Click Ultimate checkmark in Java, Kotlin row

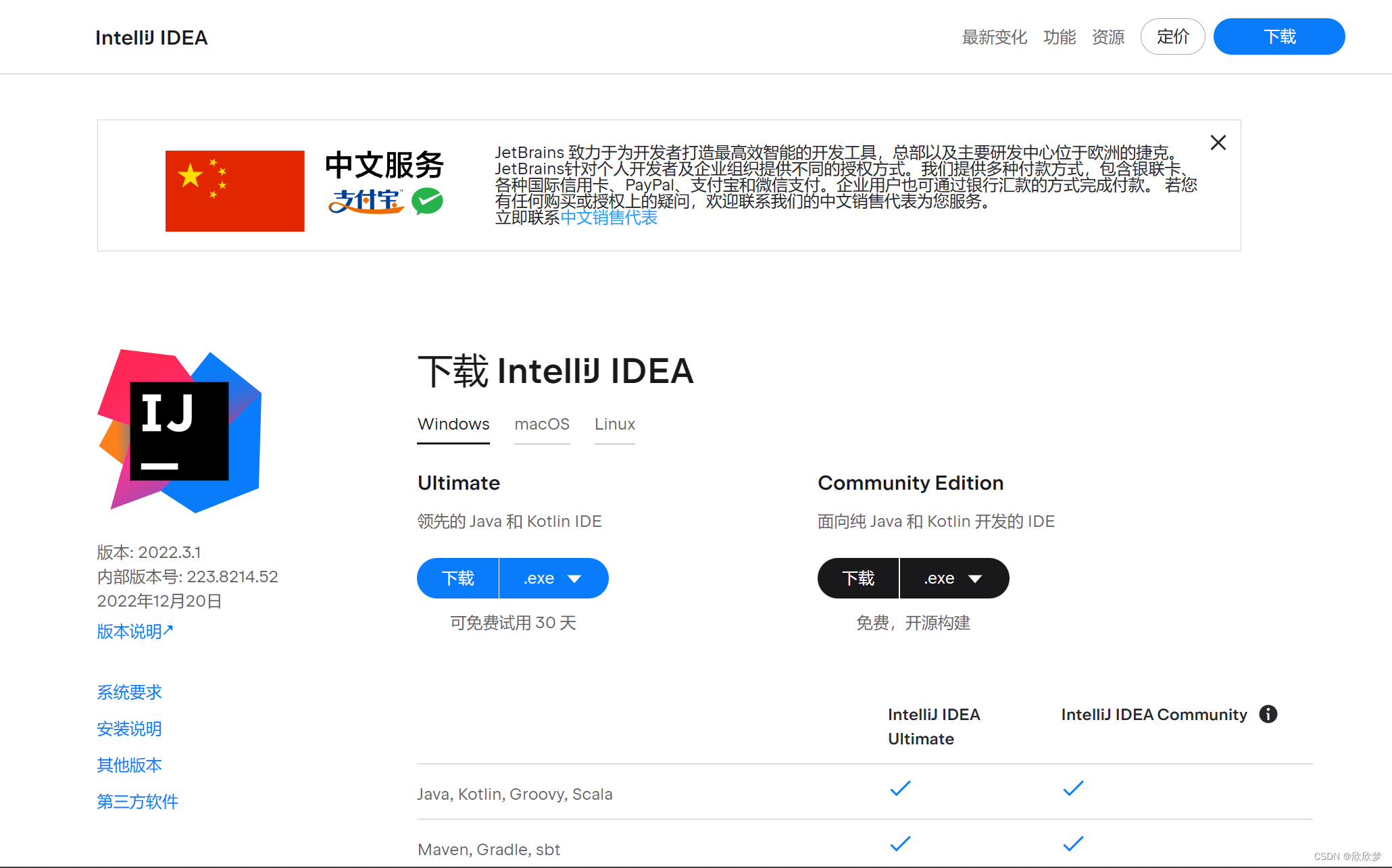[900, 788]
